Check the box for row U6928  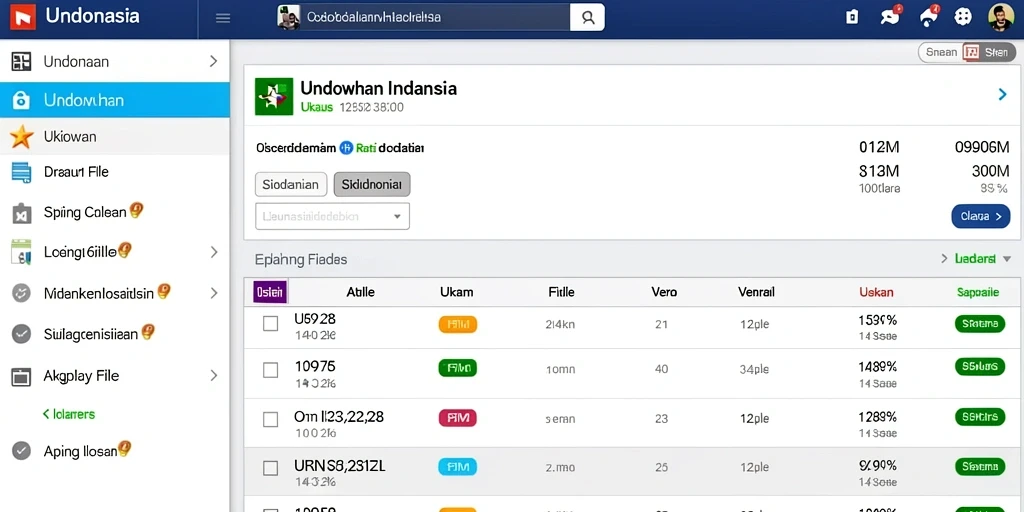(x=270, y=323)
